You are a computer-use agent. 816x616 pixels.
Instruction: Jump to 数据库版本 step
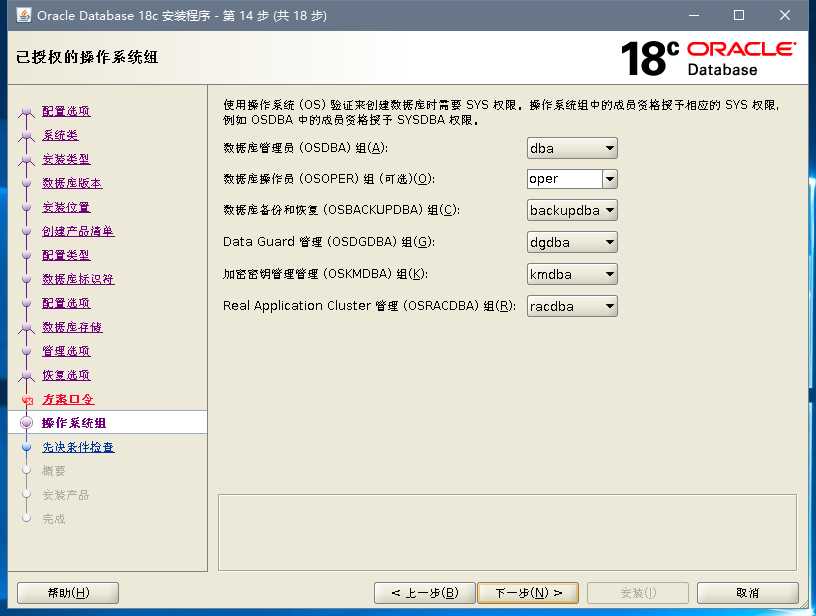pyautogui.click(x=72, y=183)
